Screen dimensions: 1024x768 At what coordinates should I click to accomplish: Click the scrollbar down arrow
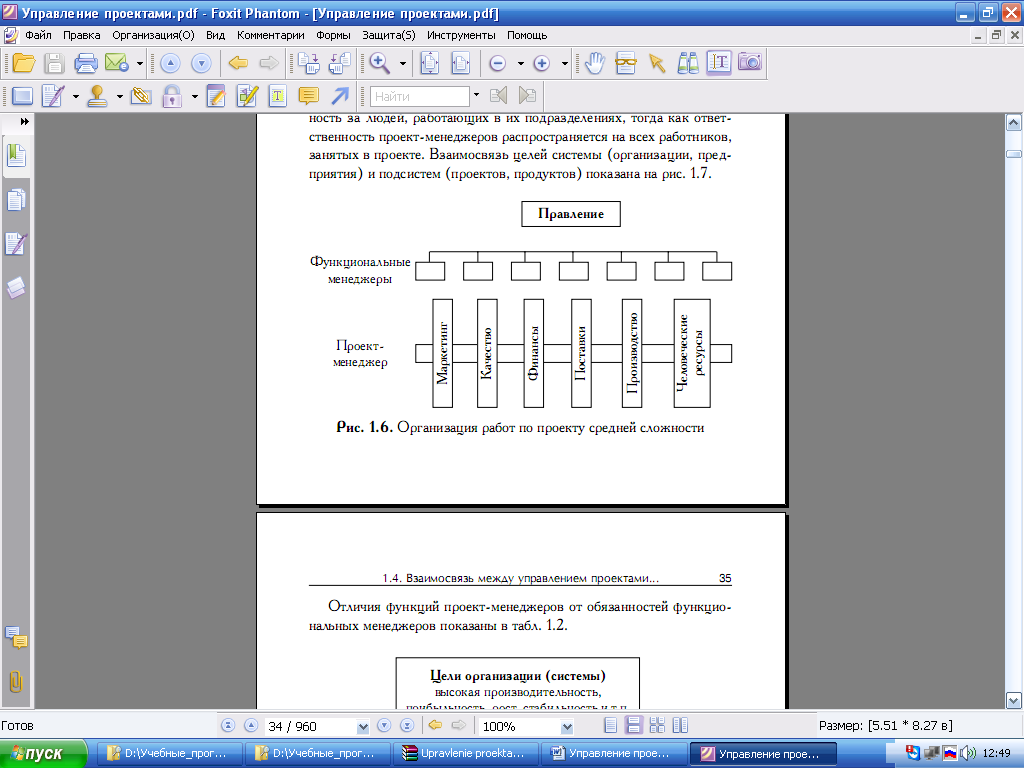pos(1014,701)
